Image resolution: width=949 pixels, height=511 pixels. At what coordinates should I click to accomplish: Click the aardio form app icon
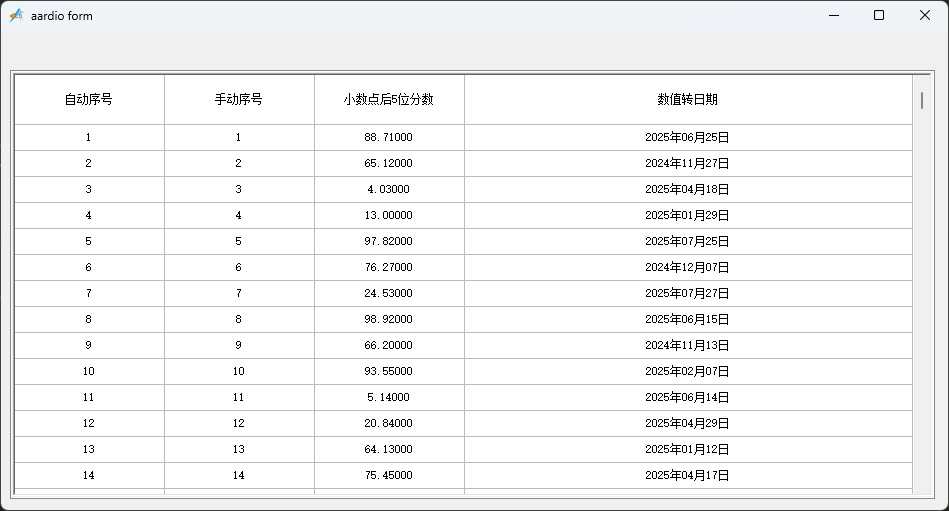point(16,16)
